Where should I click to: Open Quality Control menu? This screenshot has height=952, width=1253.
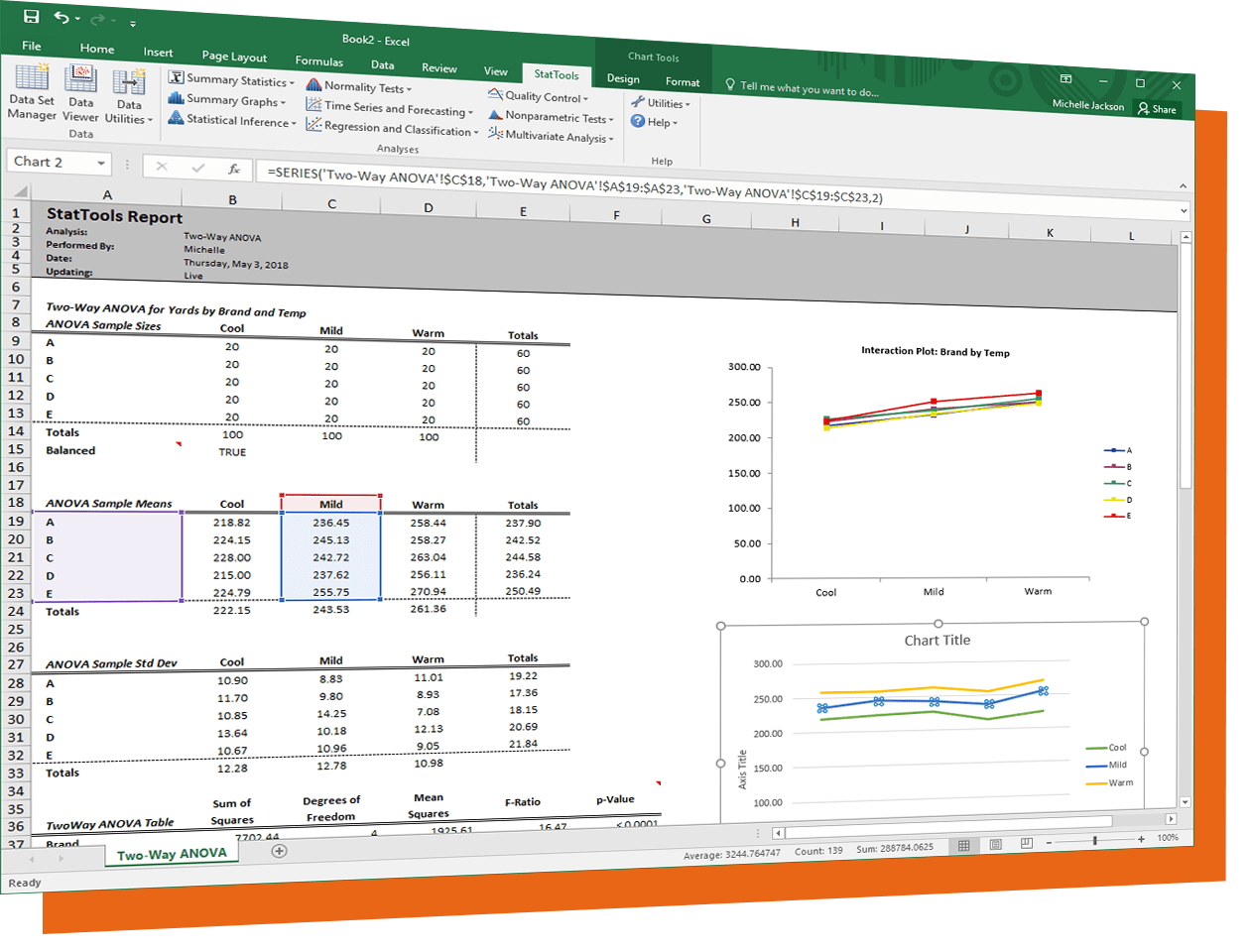tap(538, 96)
